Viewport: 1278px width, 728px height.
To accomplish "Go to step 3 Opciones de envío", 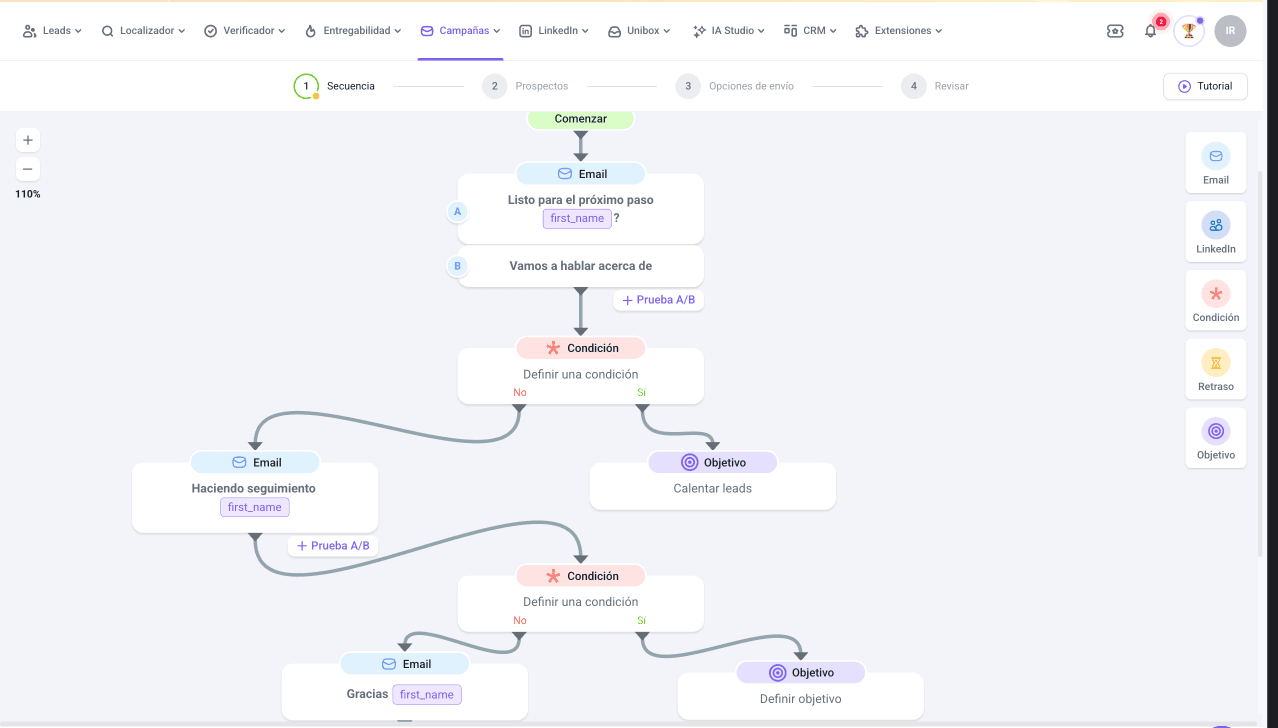I will tap(735, 86).
